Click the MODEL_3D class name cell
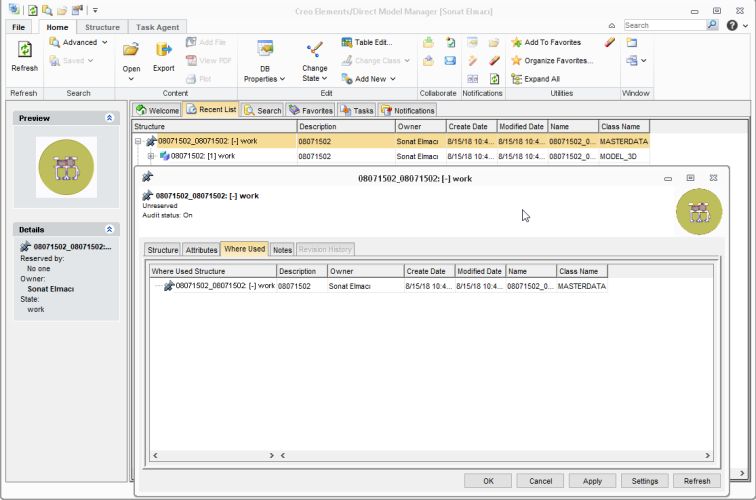 tap(624, 156)
